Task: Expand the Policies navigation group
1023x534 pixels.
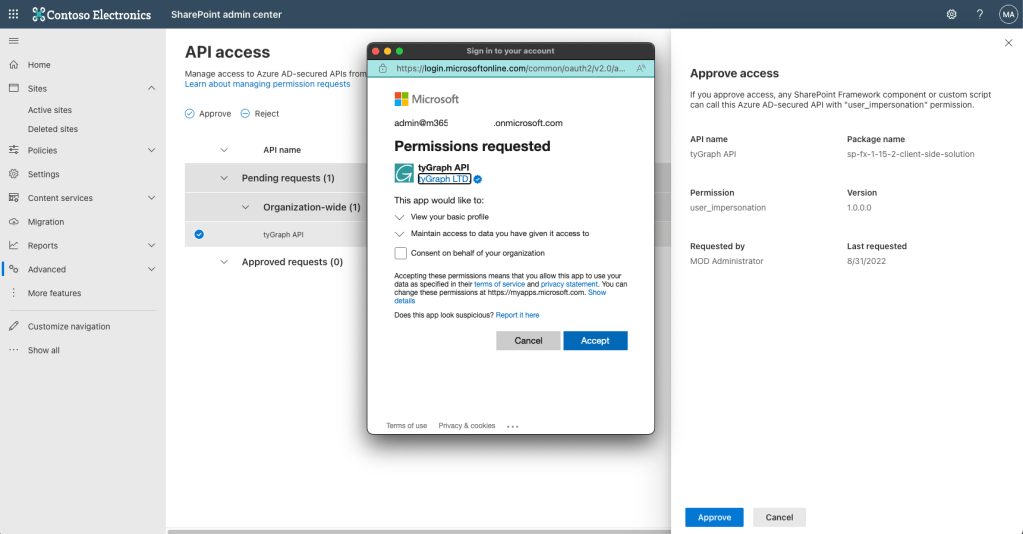Action: pyautogui.click(x=151, y=150)
